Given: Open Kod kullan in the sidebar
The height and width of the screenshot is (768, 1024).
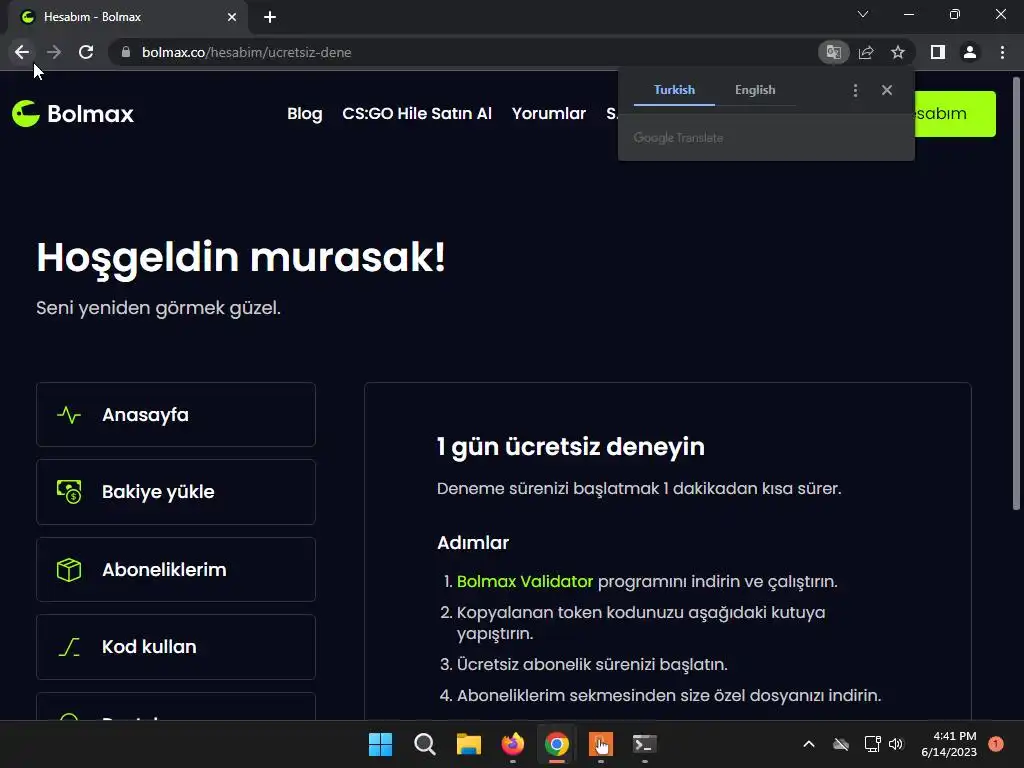Looking at the screenshot, I should [176, 647].
